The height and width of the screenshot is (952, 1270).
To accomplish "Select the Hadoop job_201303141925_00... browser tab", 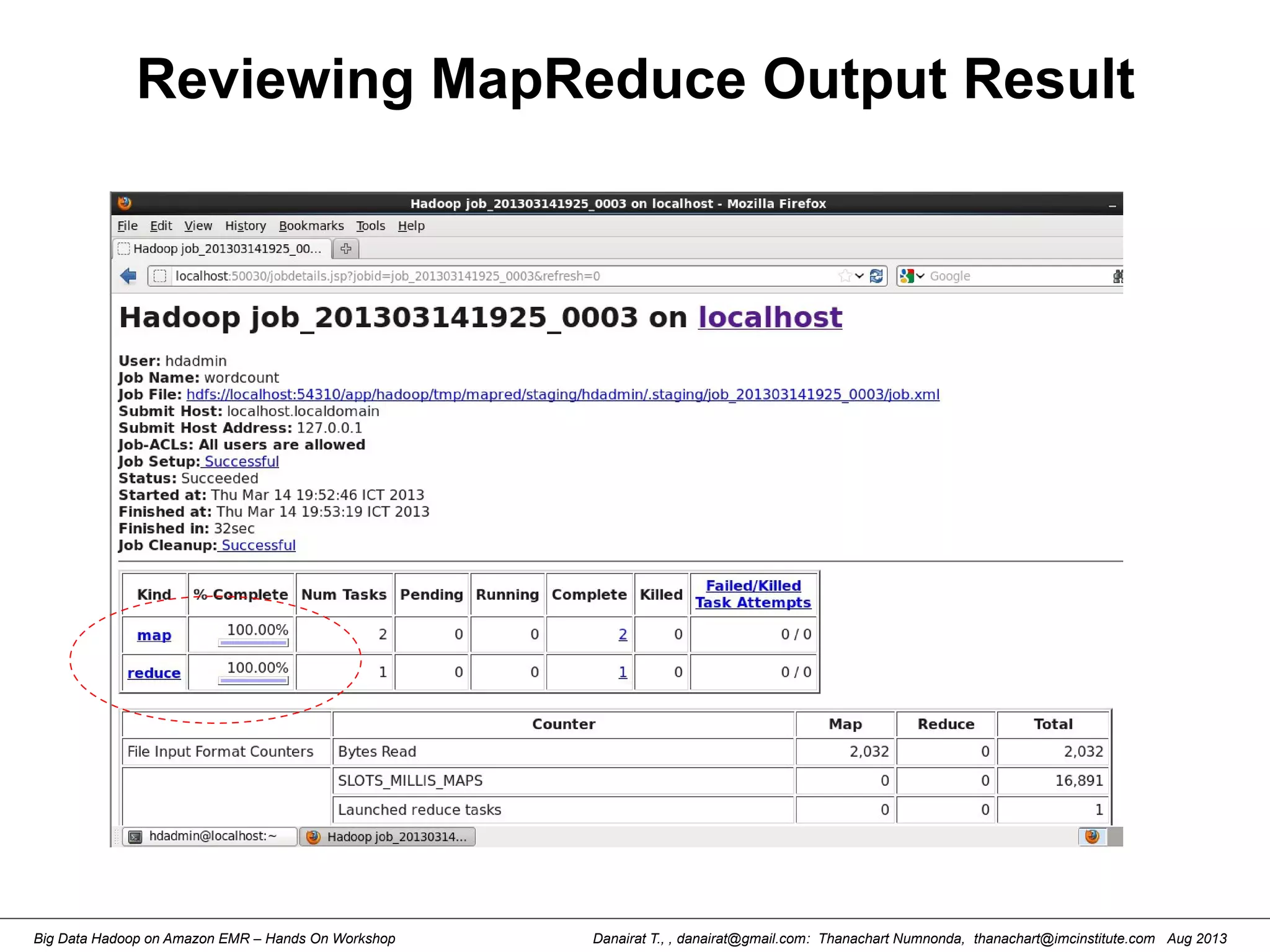I will pos(221,249).
